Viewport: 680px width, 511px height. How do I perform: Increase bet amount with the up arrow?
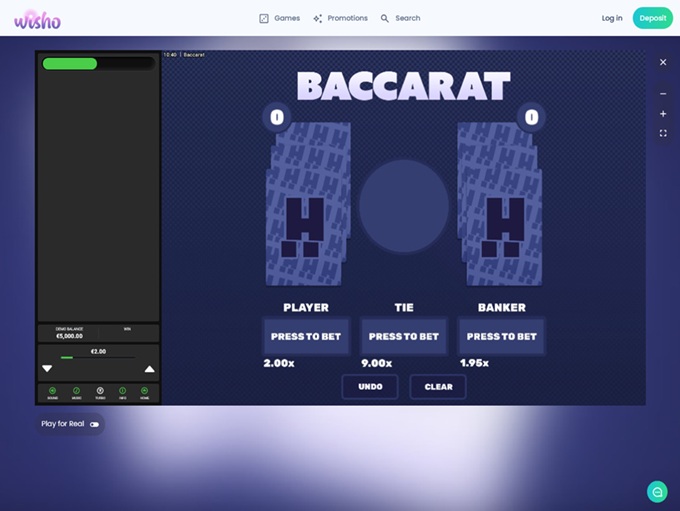click(150, 369)
